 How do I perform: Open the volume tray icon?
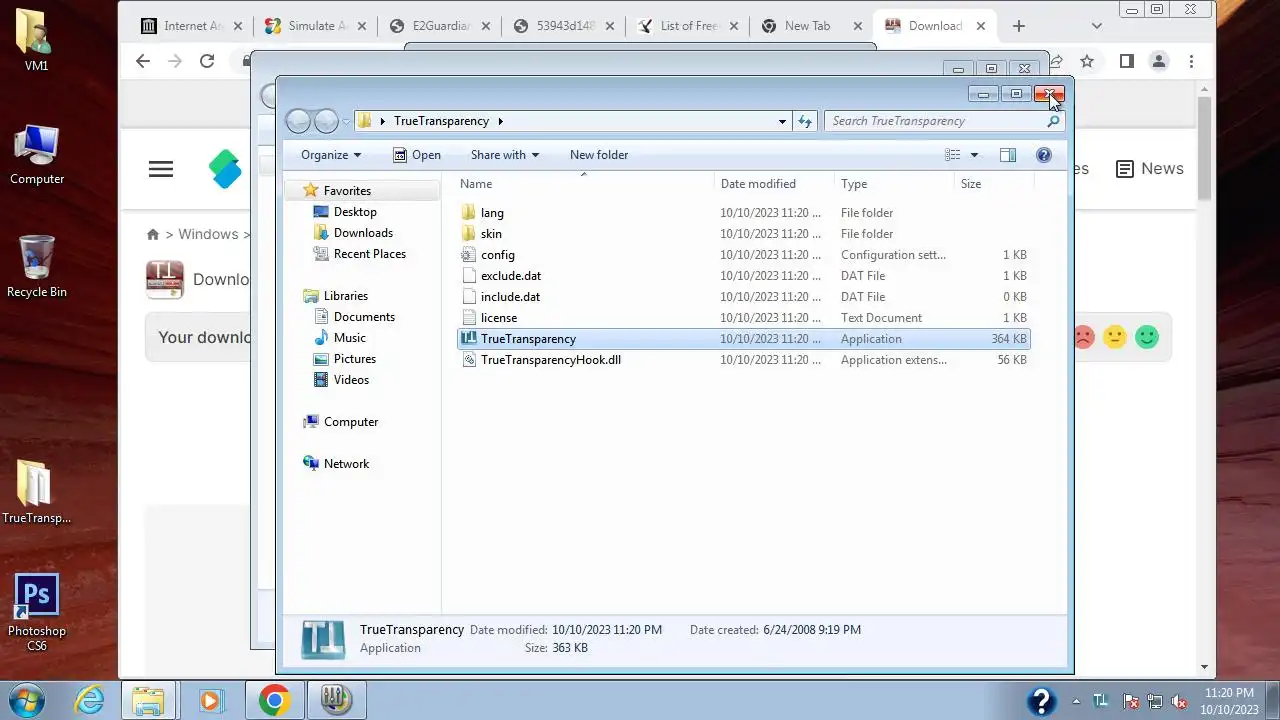pos(1179,701)
